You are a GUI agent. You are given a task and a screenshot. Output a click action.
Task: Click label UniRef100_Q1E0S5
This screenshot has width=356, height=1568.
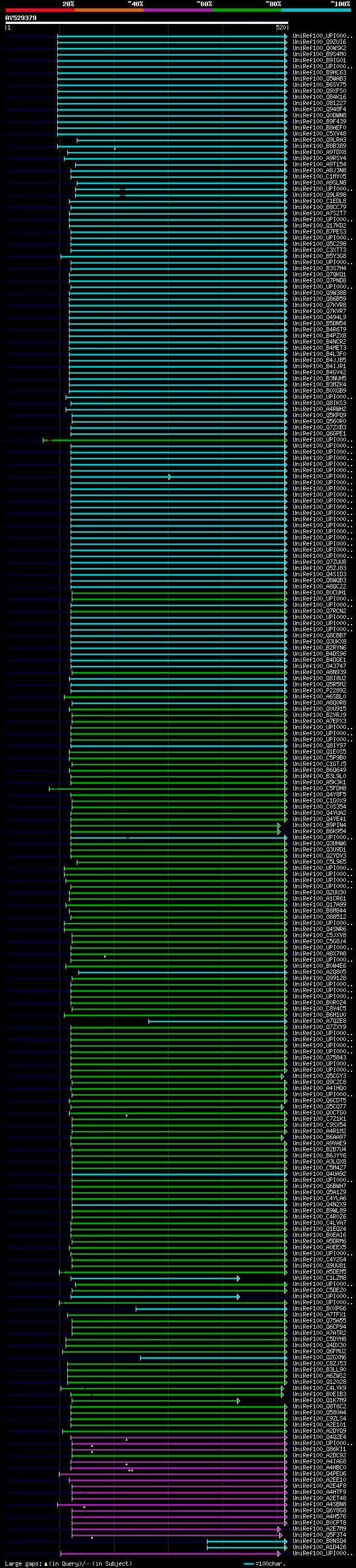point(319,752)
